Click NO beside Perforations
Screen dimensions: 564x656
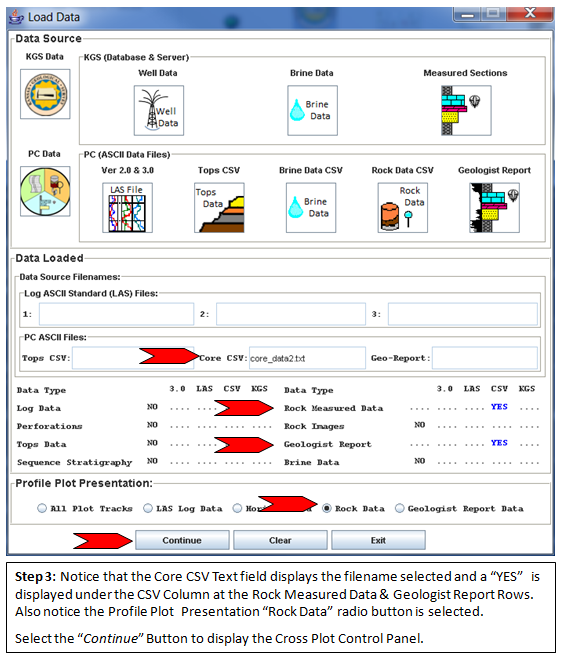coord(152,425)
